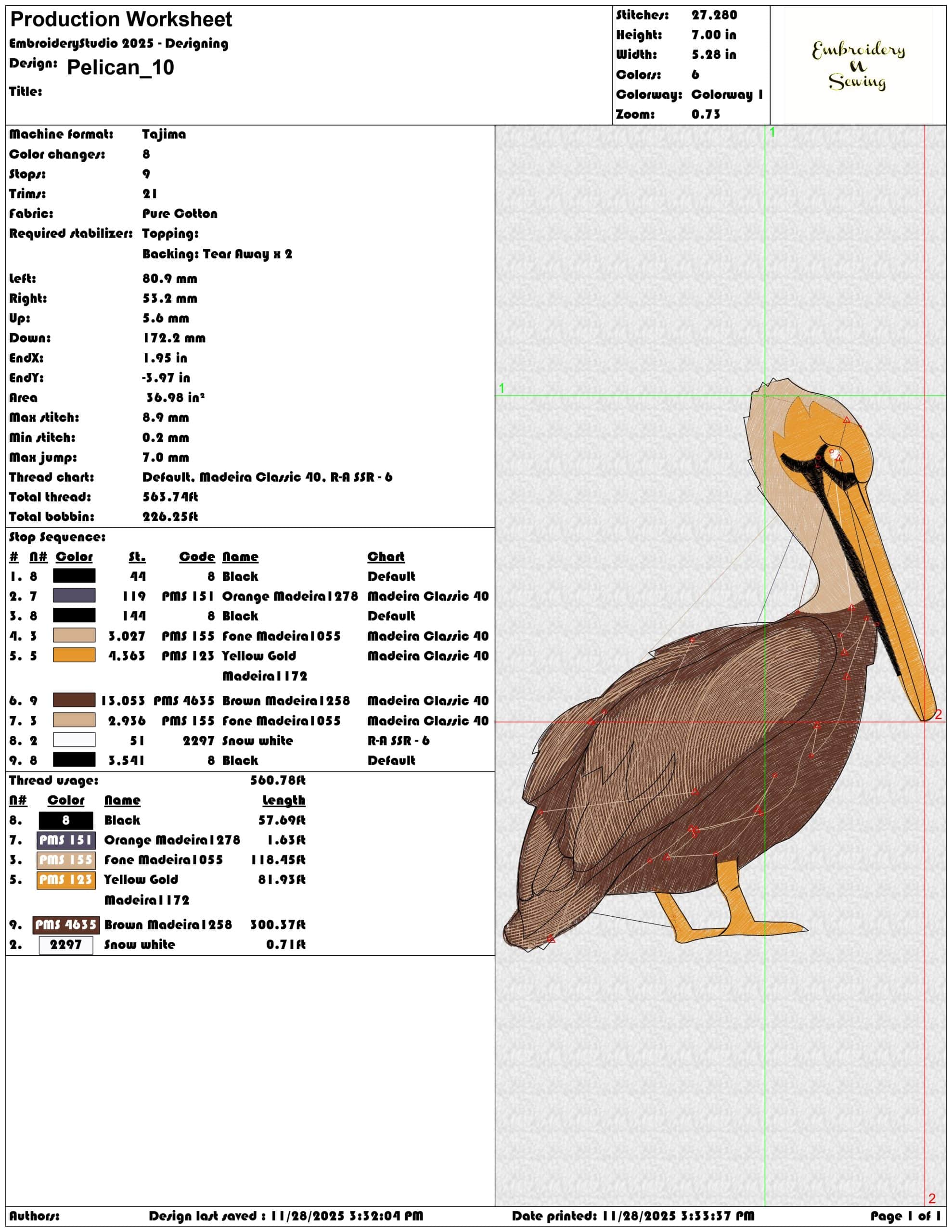The width and height of the screenshot is (952, 1232).
Task: Click the Pure Cotton fabric value
Action: pos(180,214)
